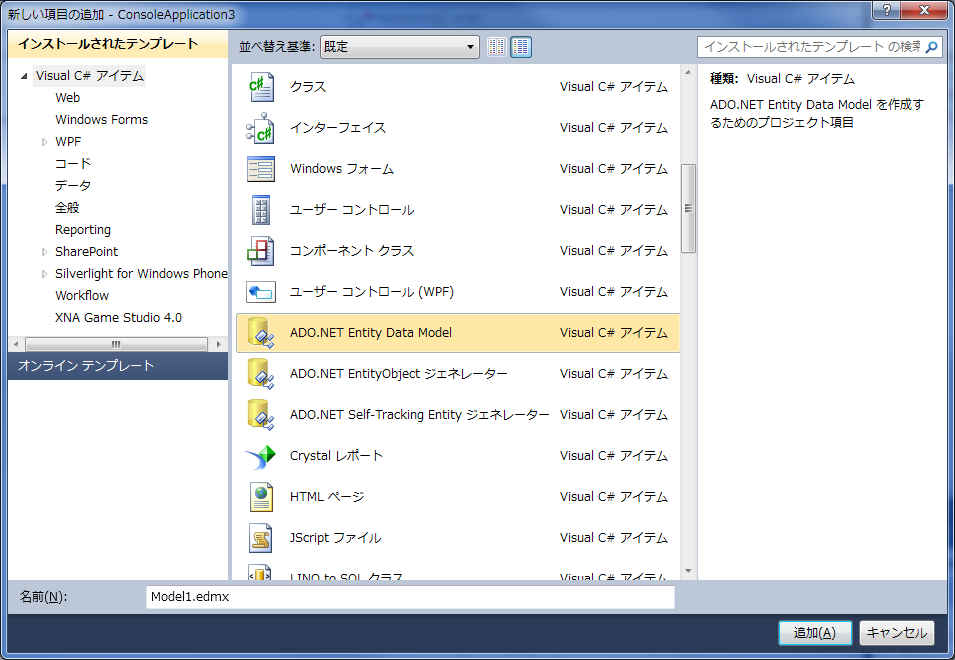Pick the JScript ファイル icon
The width and height of the screenshot is (955, 660).
tap(261, 538)
